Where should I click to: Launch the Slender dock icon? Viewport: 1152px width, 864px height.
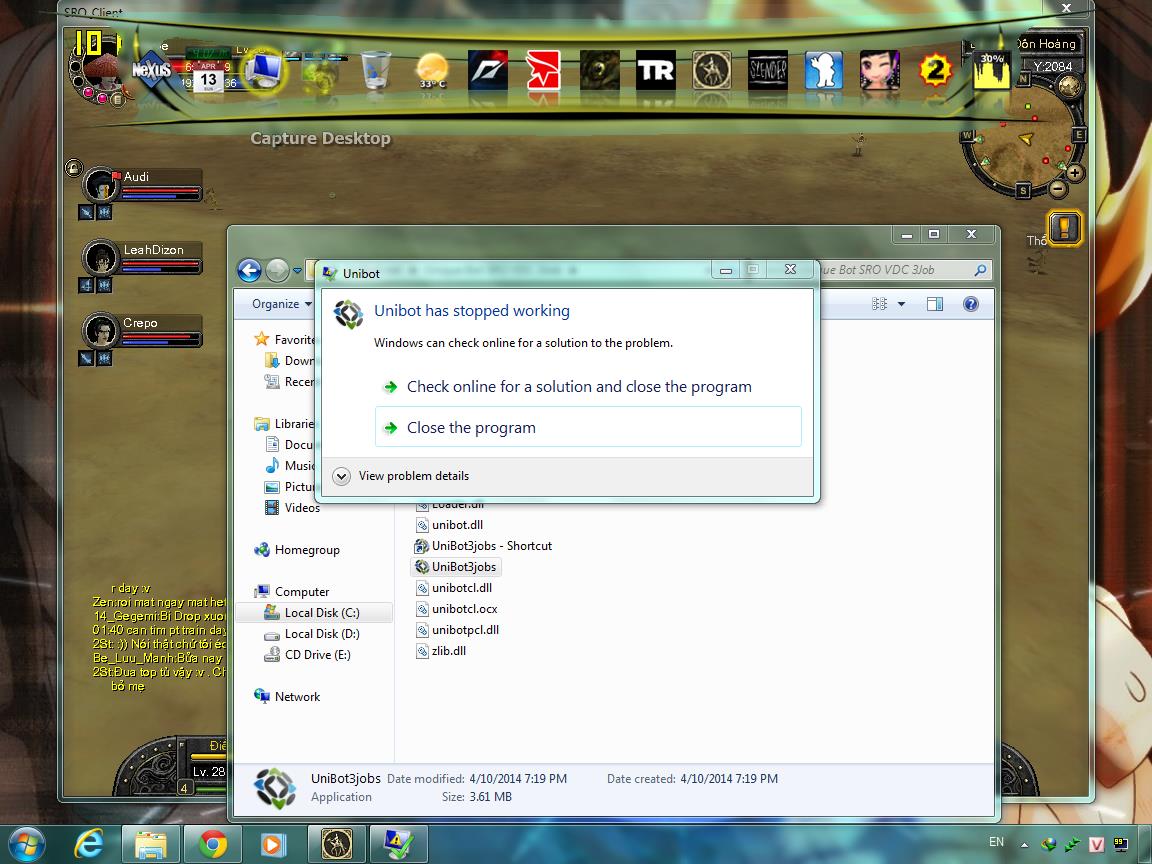click(768, 70)
